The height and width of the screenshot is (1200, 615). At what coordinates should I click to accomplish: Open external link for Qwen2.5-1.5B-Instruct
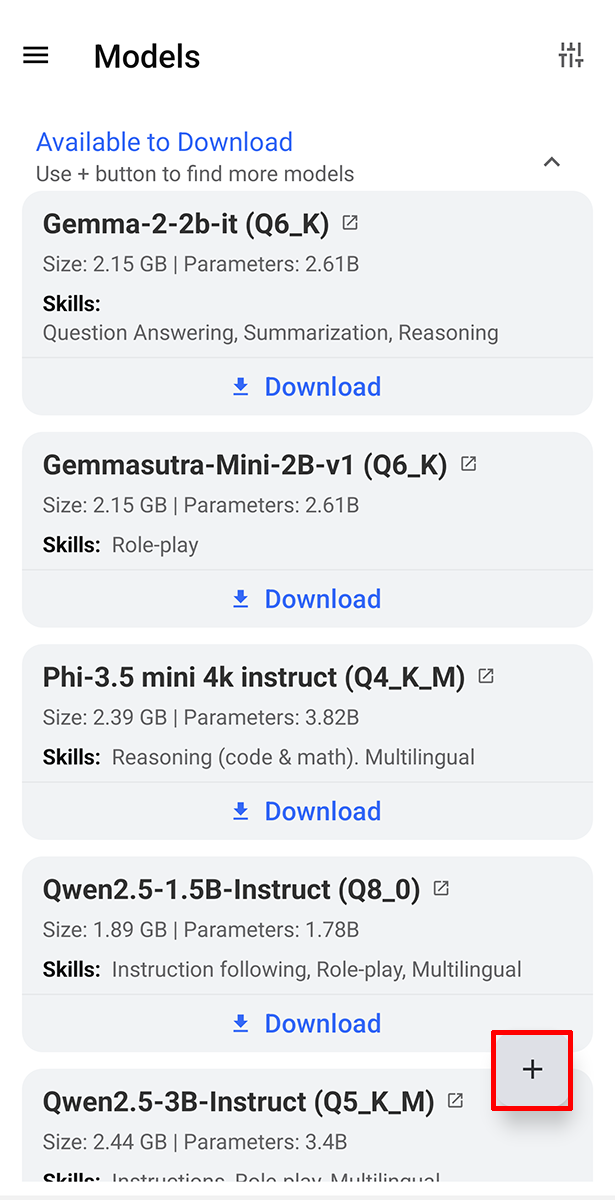point(441,888)
